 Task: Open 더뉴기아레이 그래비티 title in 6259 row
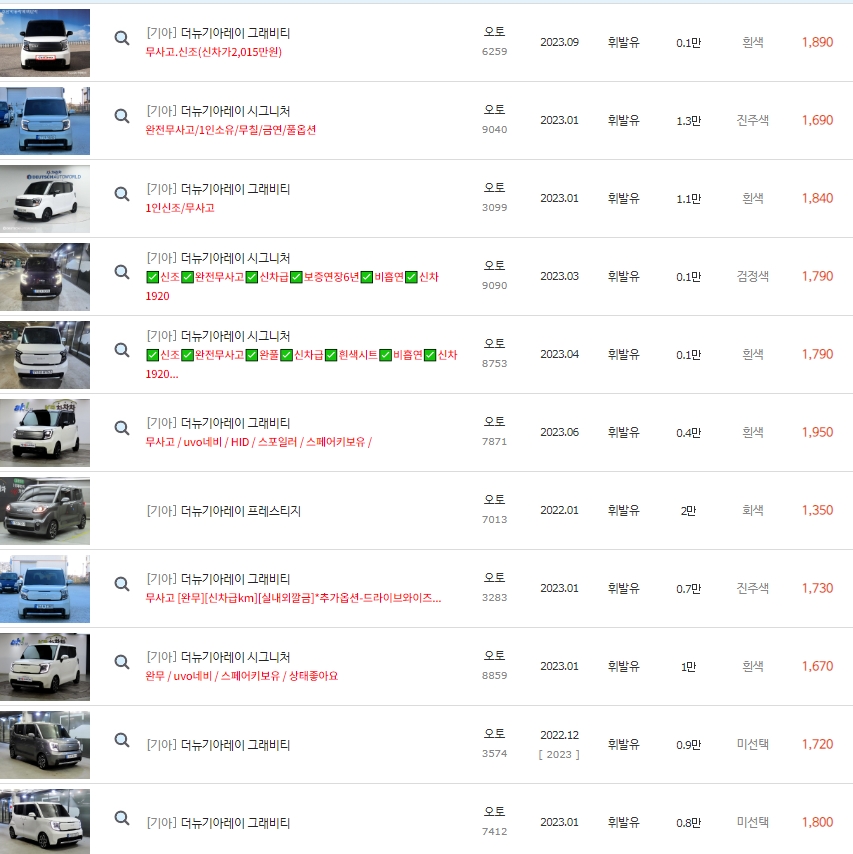point(235,33)
